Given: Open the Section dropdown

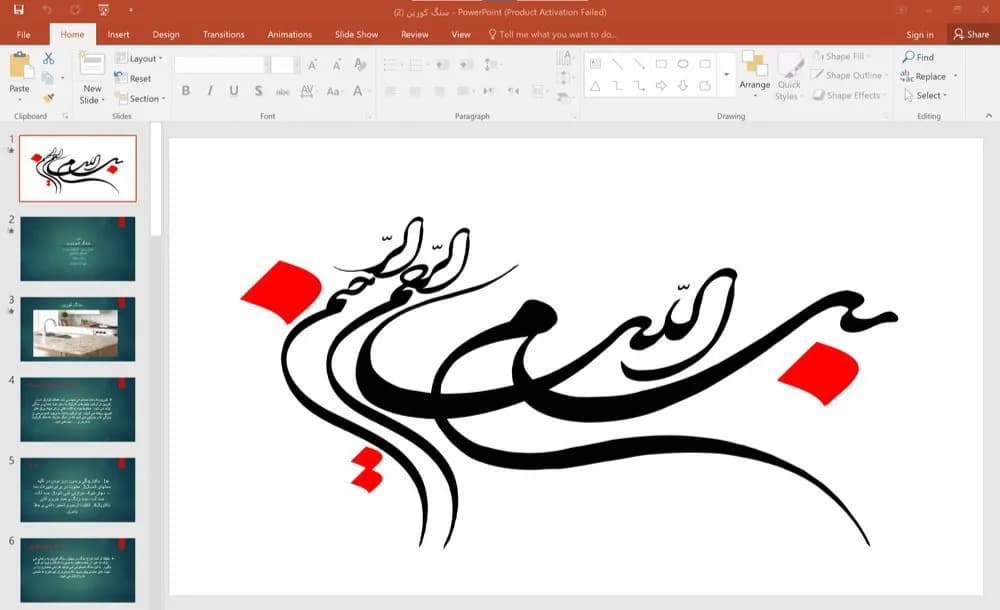Looking at the screenshot, I should point(140,99).
